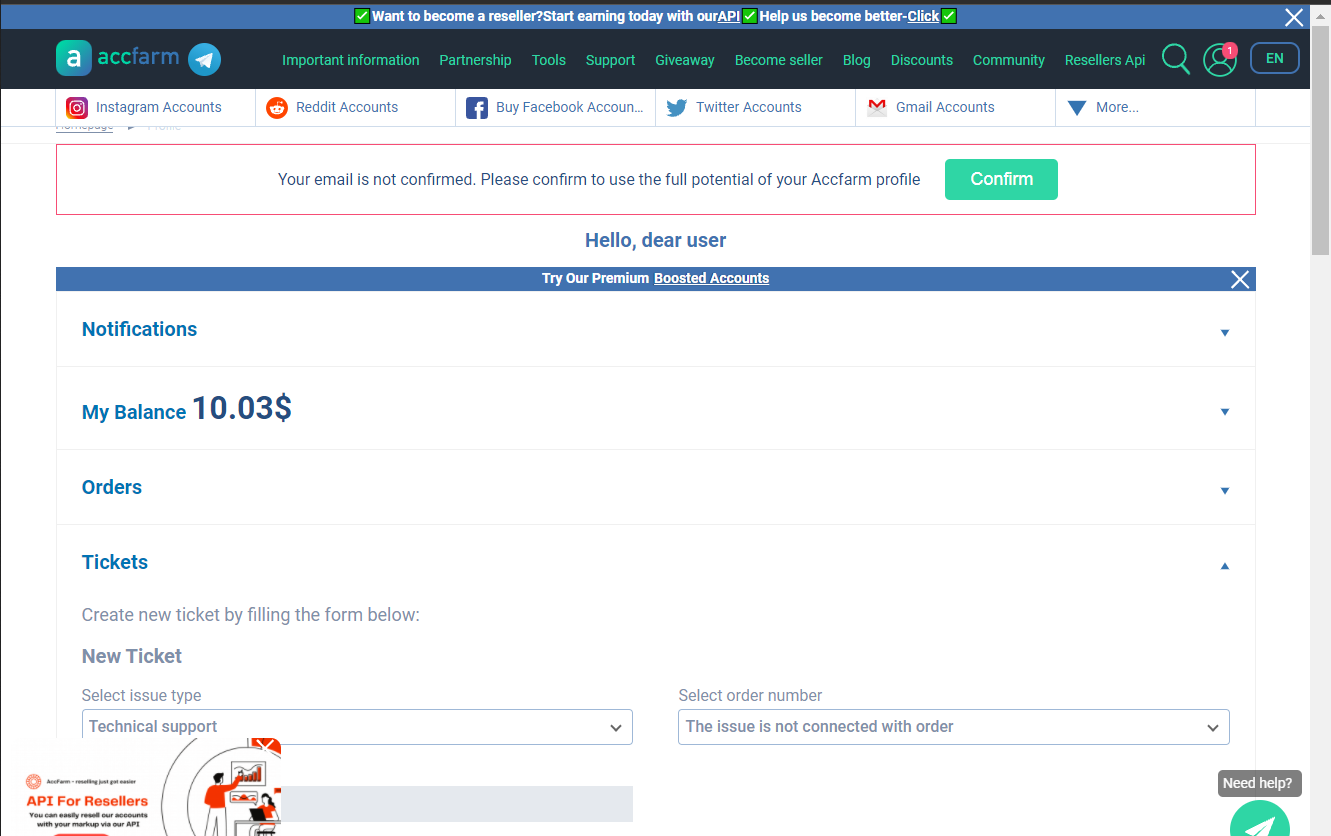Open the Community menu item

1009,60
